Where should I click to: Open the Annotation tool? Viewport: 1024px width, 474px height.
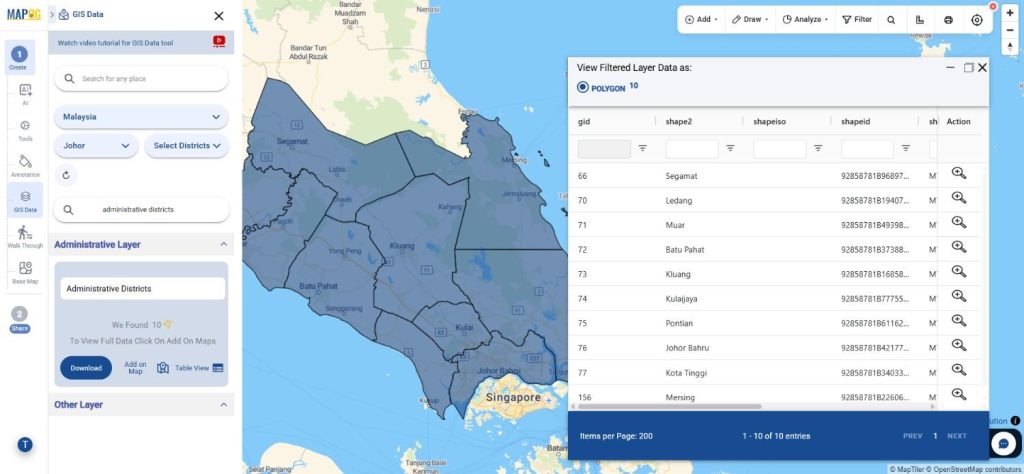25,165
